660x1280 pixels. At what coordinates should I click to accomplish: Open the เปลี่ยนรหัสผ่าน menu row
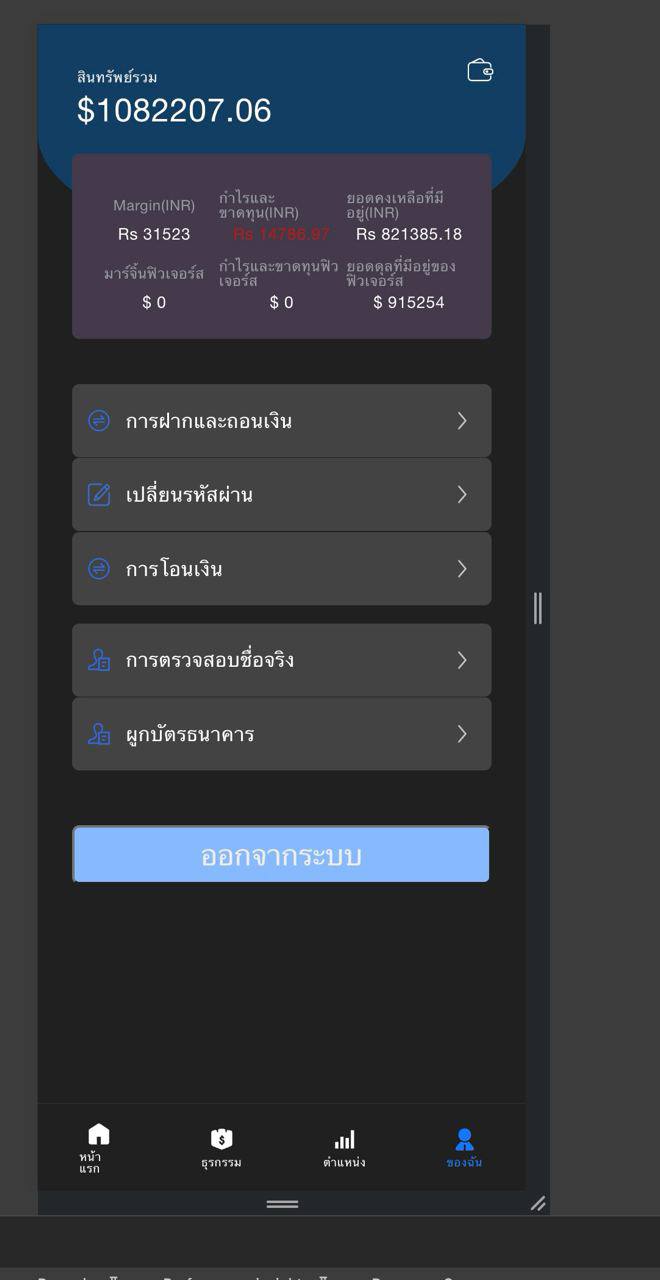point(280,494)
